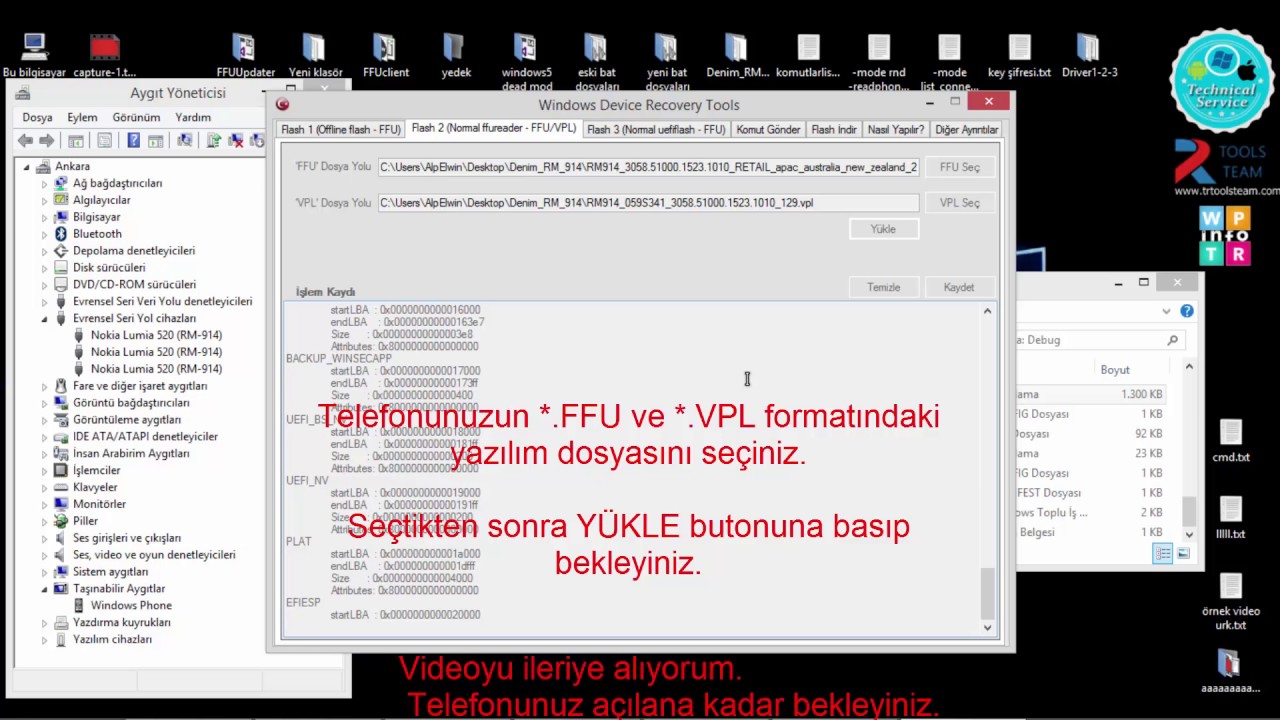Image resolution: width=1280 pixels, height=720 pixels.
Task: Select the Yazılım cihazları tree item
Action: 112,639
